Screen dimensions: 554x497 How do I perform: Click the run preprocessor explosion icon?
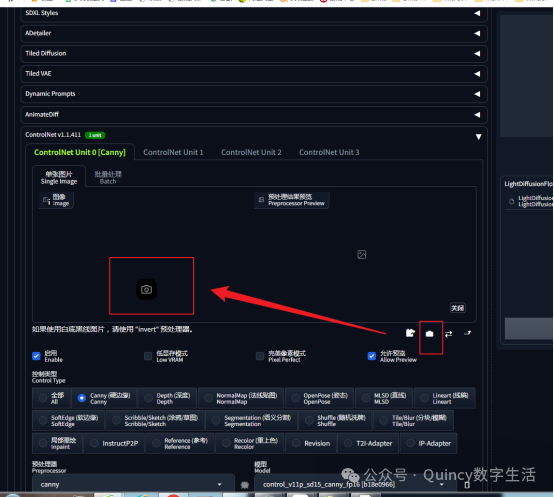(x=244, y=485)
